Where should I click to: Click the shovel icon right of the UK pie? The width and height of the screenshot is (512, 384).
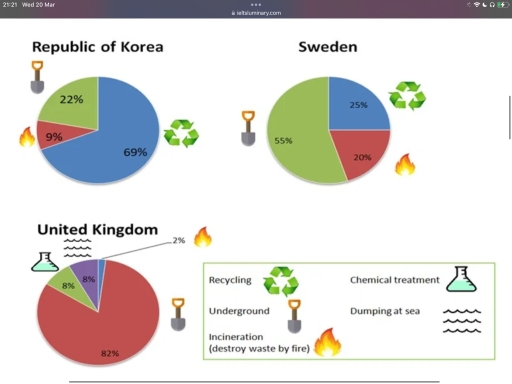tap(178, 314)
